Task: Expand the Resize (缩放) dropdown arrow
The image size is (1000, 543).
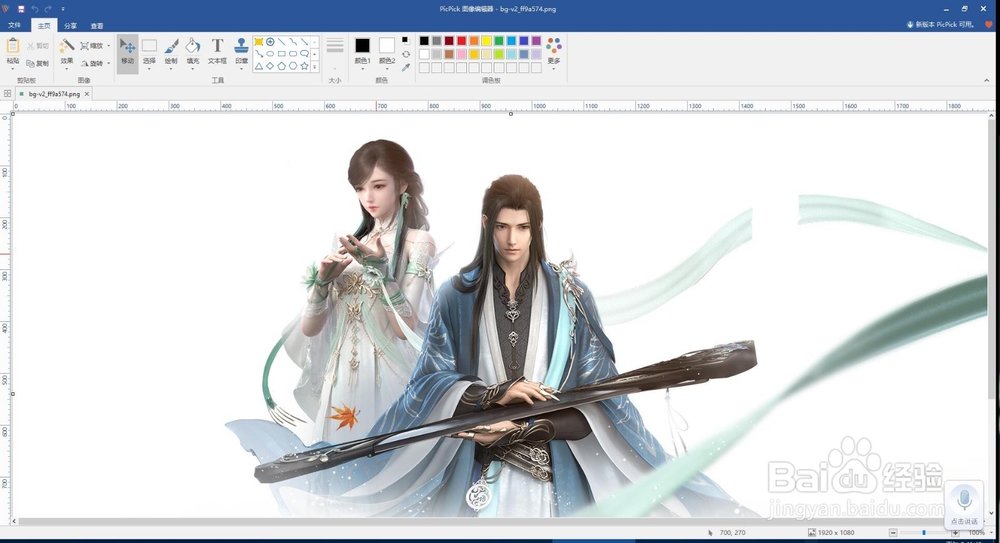Action: (x=108, y=46)
